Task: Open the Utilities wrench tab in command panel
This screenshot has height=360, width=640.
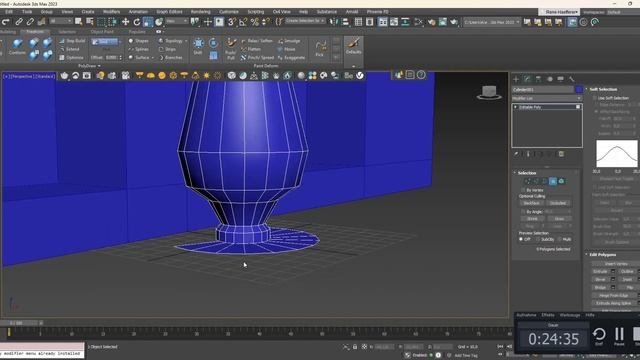Action: 571,79
